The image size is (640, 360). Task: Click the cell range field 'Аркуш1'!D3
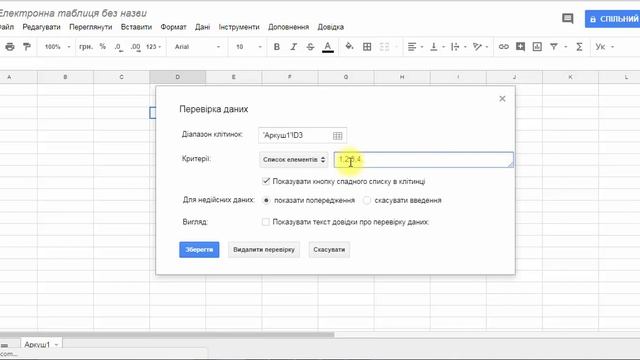(302, 136)
